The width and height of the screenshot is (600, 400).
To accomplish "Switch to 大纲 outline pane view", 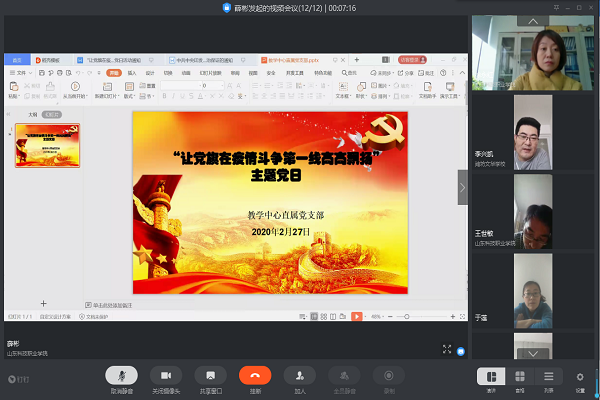I will click(x=33, y=114).
